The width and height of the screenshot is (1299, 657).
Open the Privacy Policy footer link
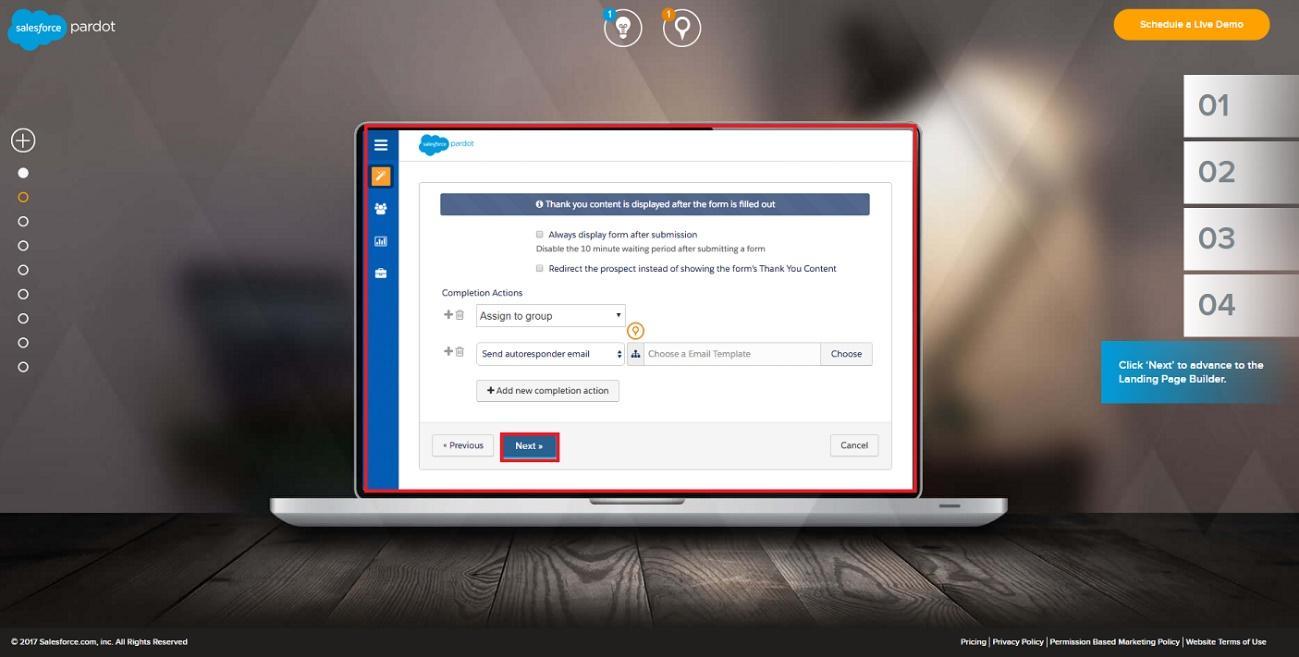1018,642
